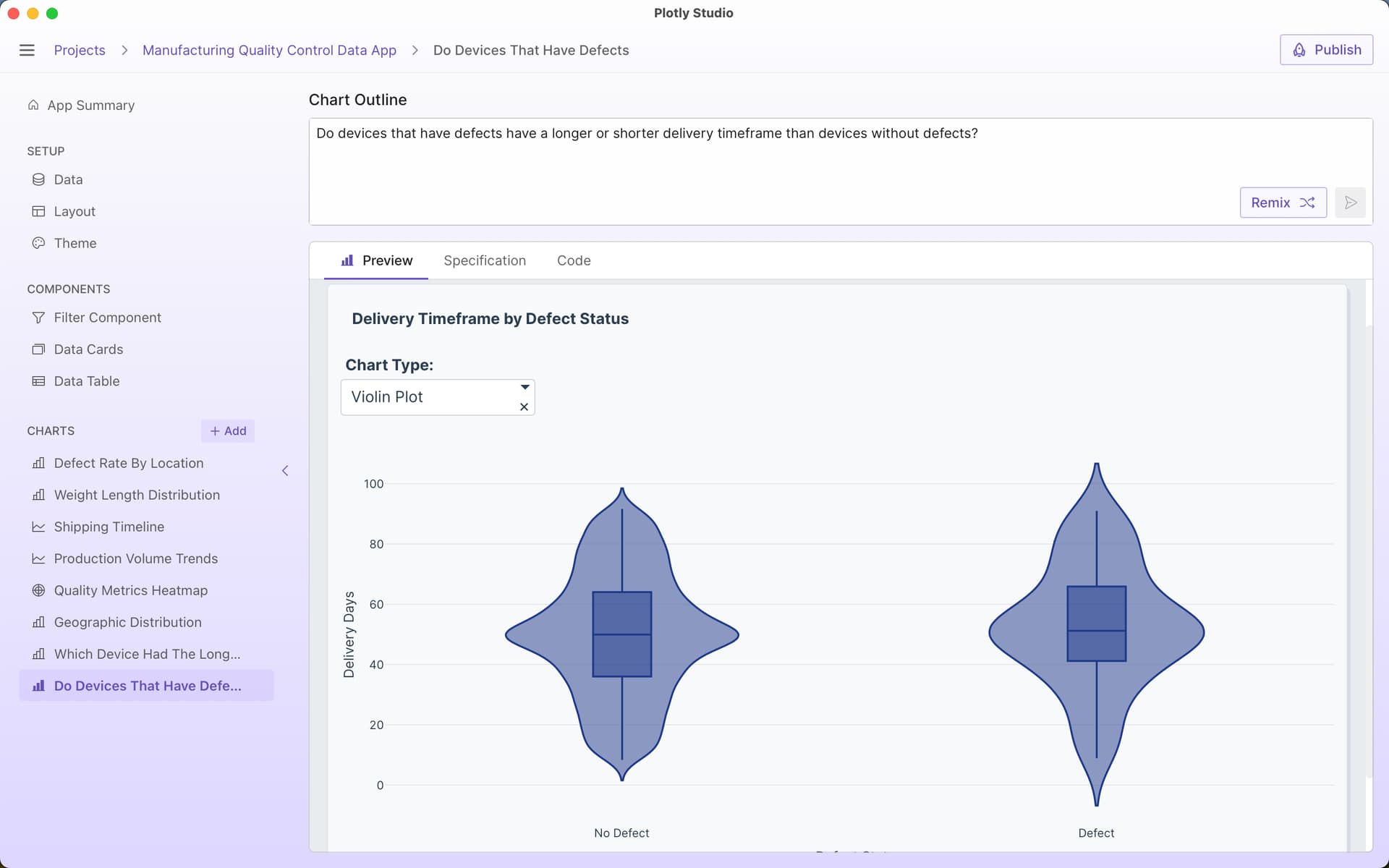Open the hamburger menu icon
Viewport: 1389px width, 868px height.
click(27, 50)
